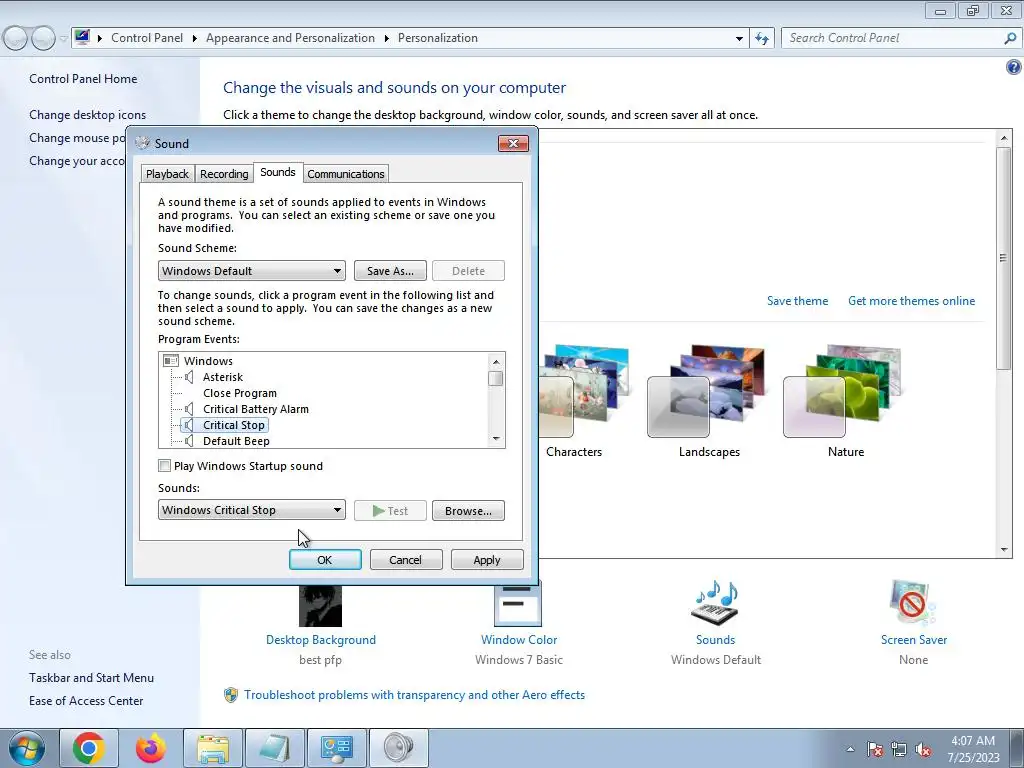Open Taskbar and Start Menu link
The width and height of the screenshot is (1024, 768).
pos(91,678)
